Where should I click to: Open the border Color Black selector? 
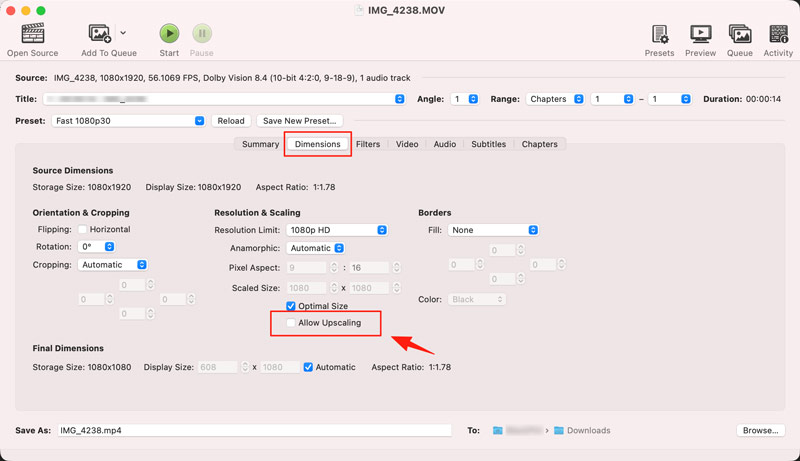click(x=477, y=299)
